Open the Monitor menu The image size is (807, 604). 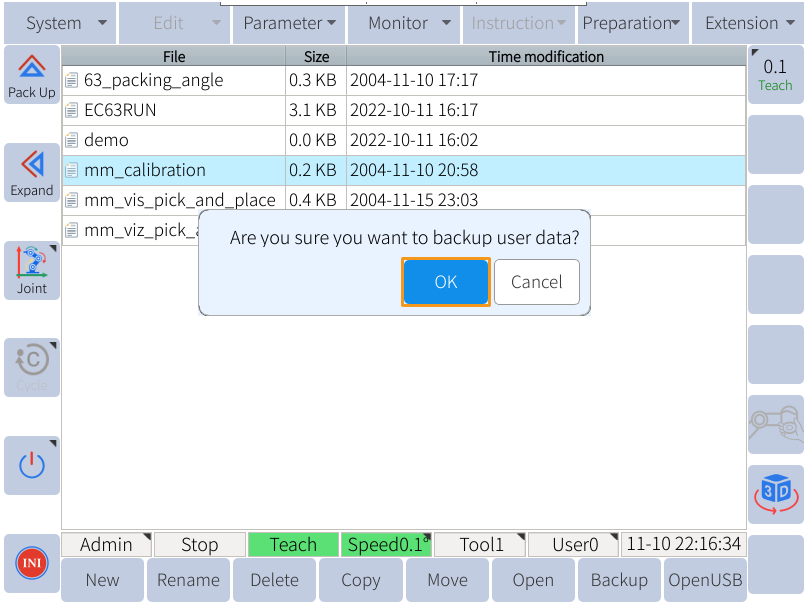404,23
